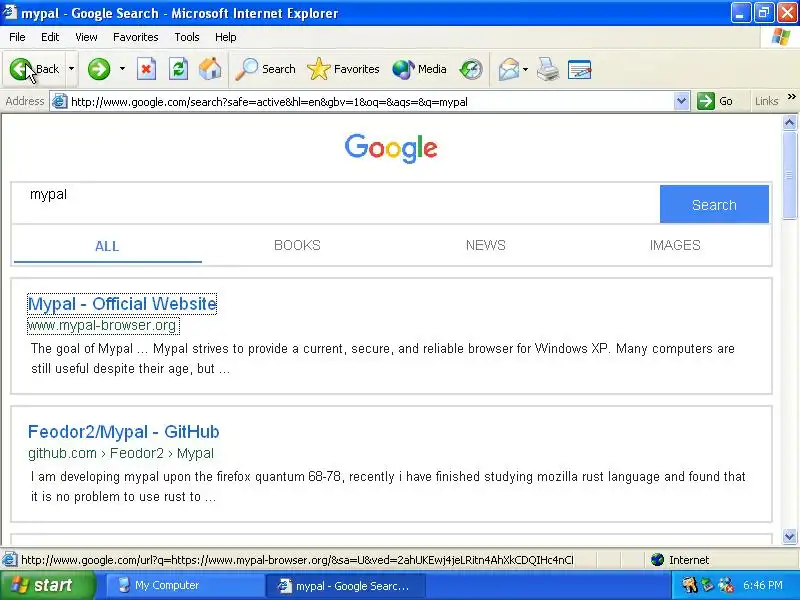Open the Favorites pane star icon
This screenshot has height=600, width=800.
343,69
